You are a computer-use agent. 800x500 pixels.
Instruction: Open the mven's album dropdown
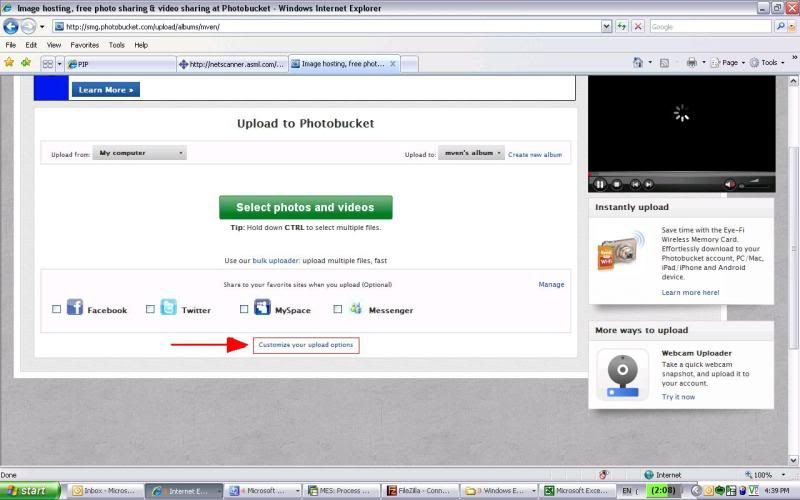coord(471,153)
